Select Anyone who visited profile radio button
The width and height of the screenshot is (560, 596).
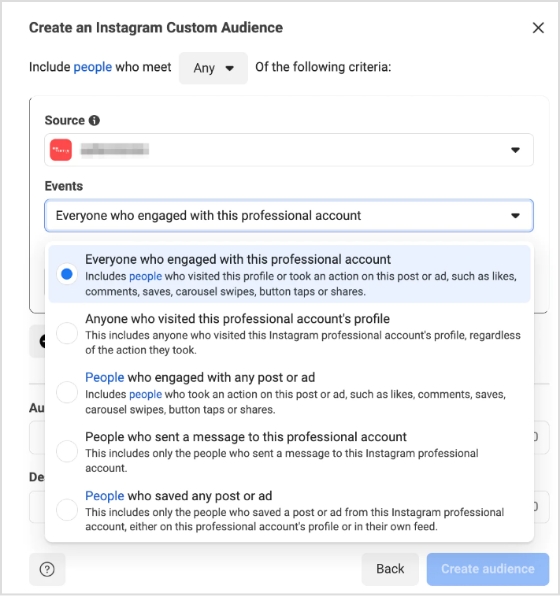tap(67, 333)
